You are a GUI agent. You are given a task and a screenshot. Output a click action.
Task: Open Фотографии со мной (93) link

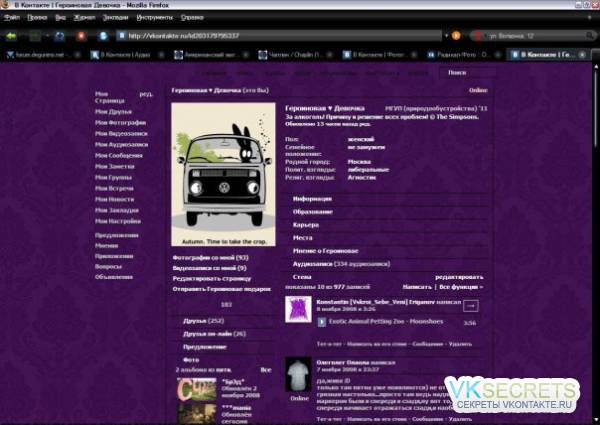[x=210, y=257]
